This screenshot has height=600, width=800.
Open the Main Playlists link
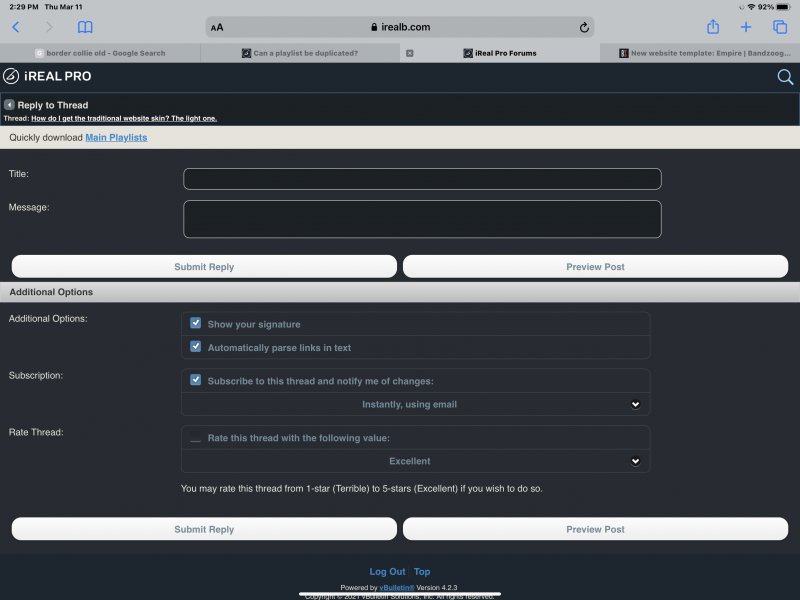point(116,137)
